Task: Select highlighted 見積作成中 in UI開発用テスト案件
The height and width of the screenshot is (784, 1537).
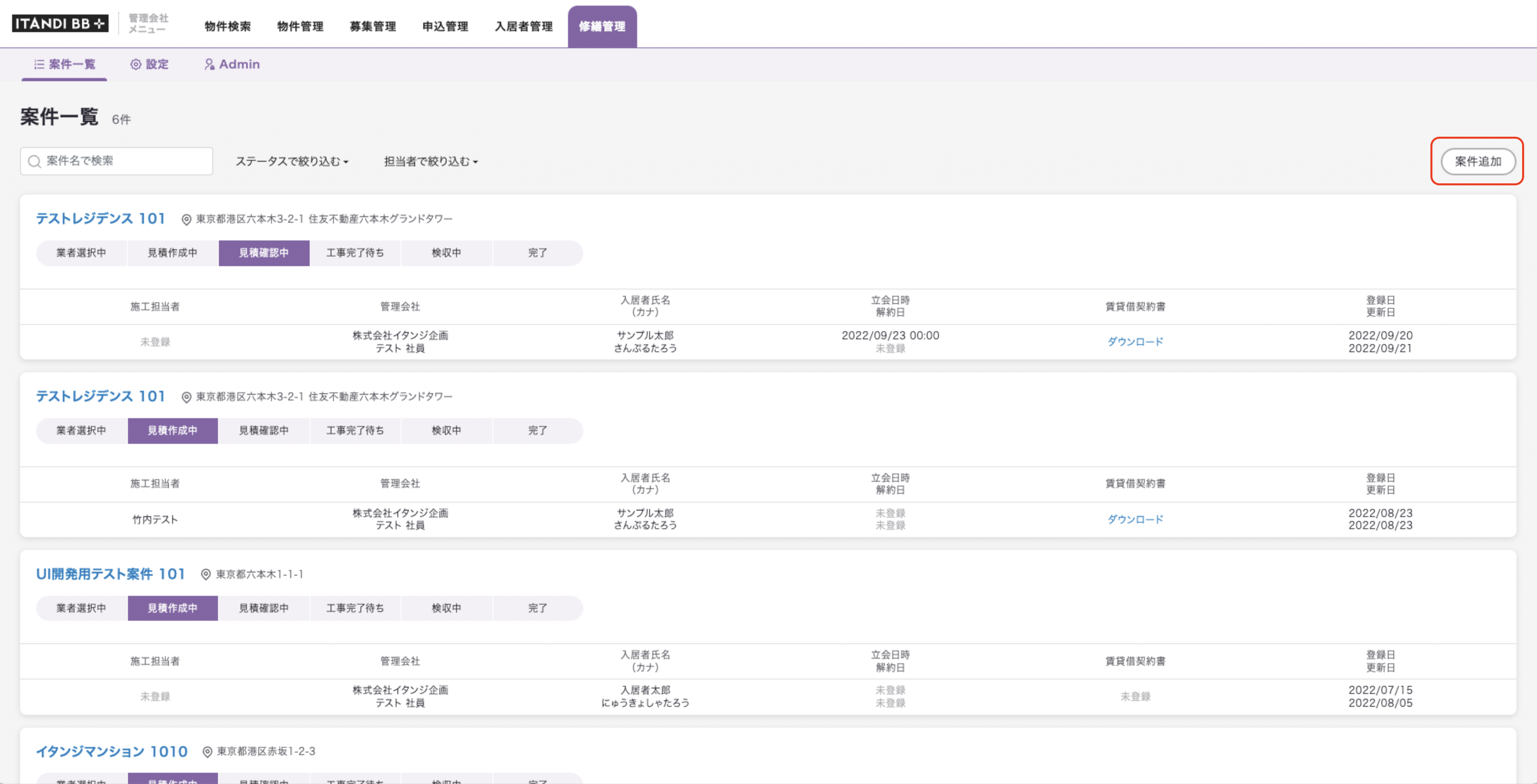Action: [173, 608]
